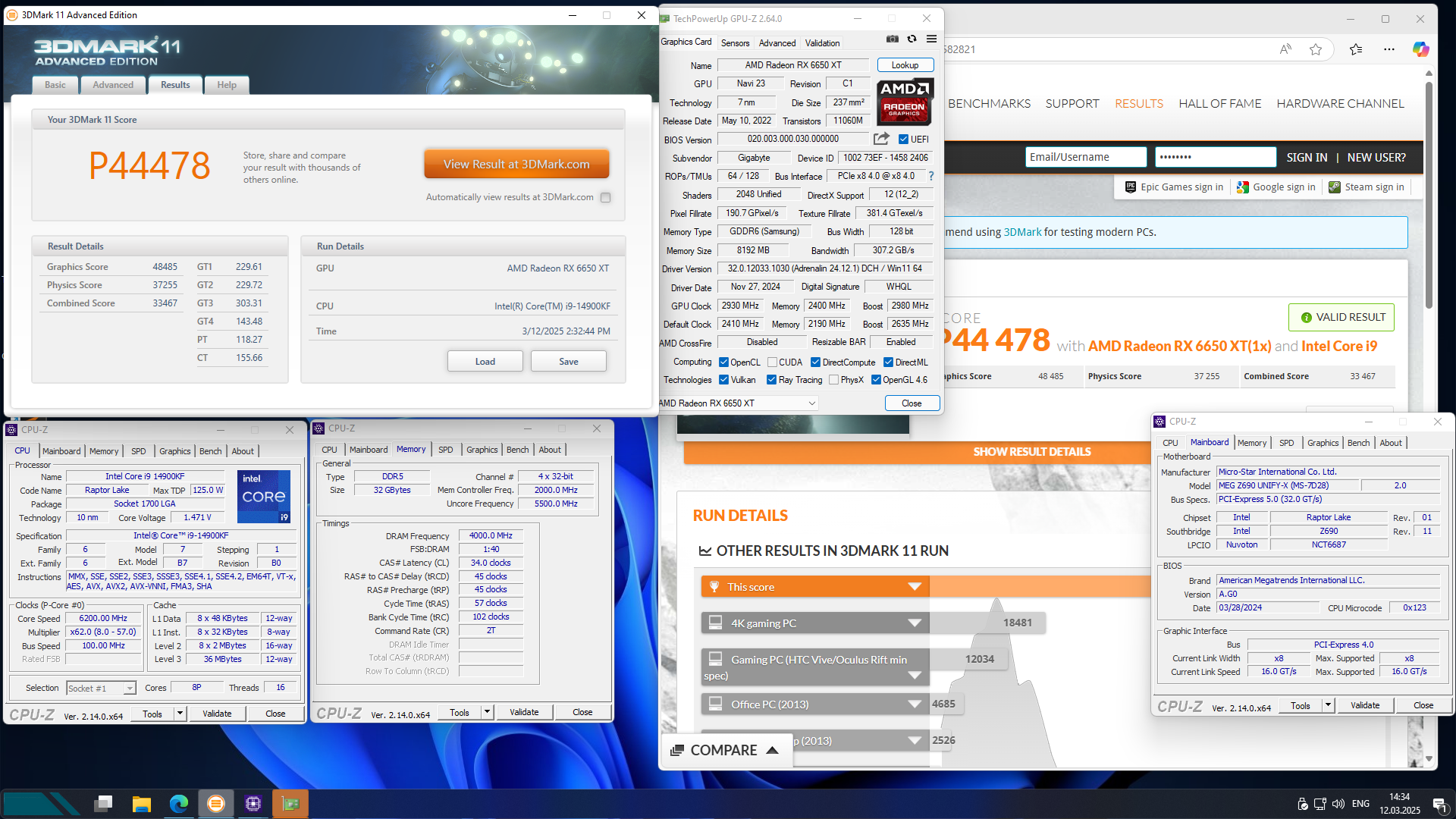Click the purple CPU-Z taskbar icon
This screenshot has height=819, width=1456.
253,803
